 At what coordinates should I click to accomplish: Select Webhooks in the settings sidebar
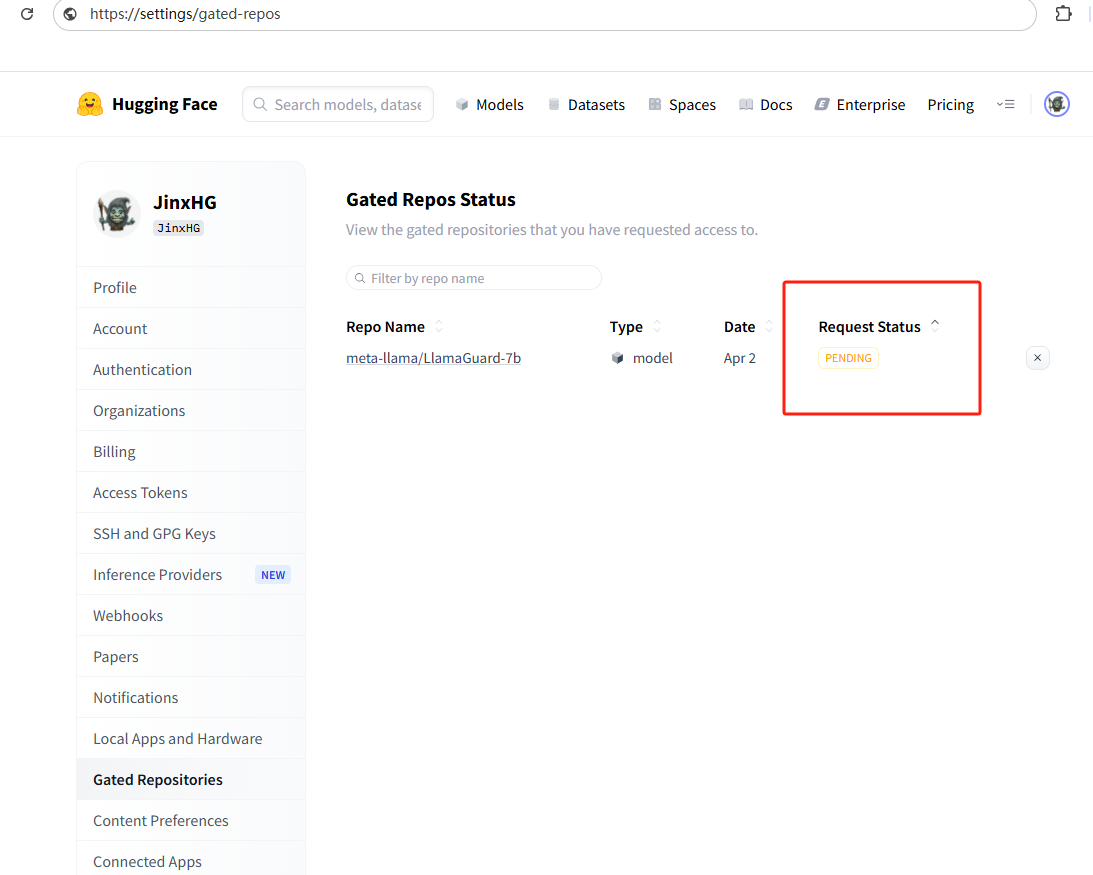190,616
